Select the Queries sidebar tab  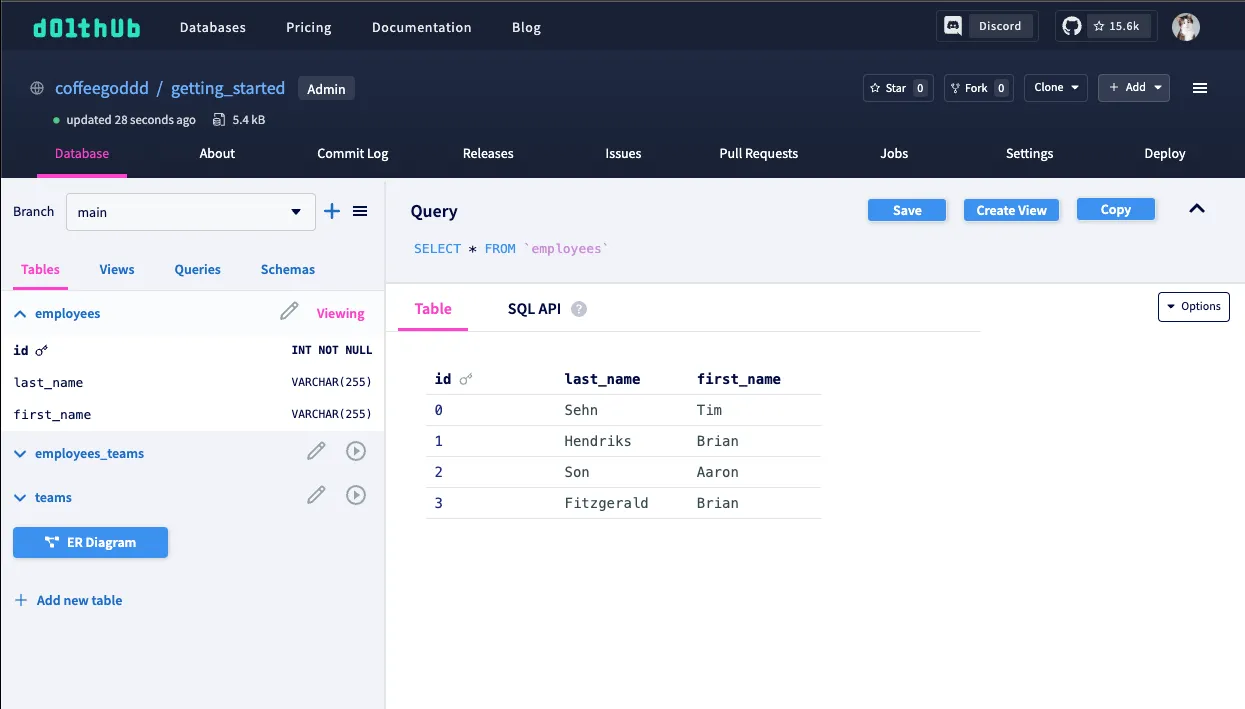(198, 270)
